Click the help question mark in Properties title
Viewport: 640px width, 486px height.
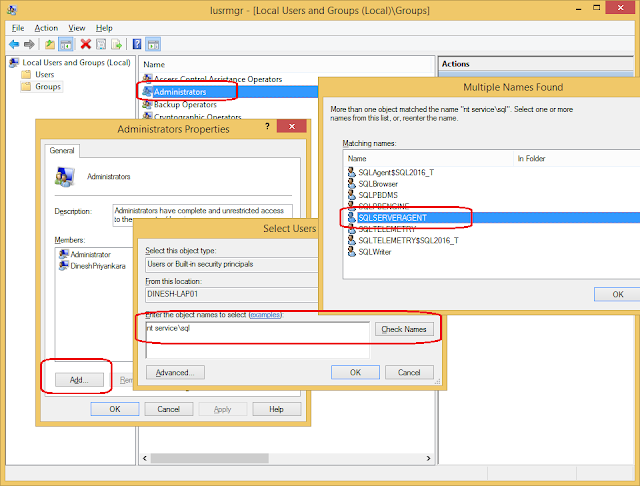267,126
